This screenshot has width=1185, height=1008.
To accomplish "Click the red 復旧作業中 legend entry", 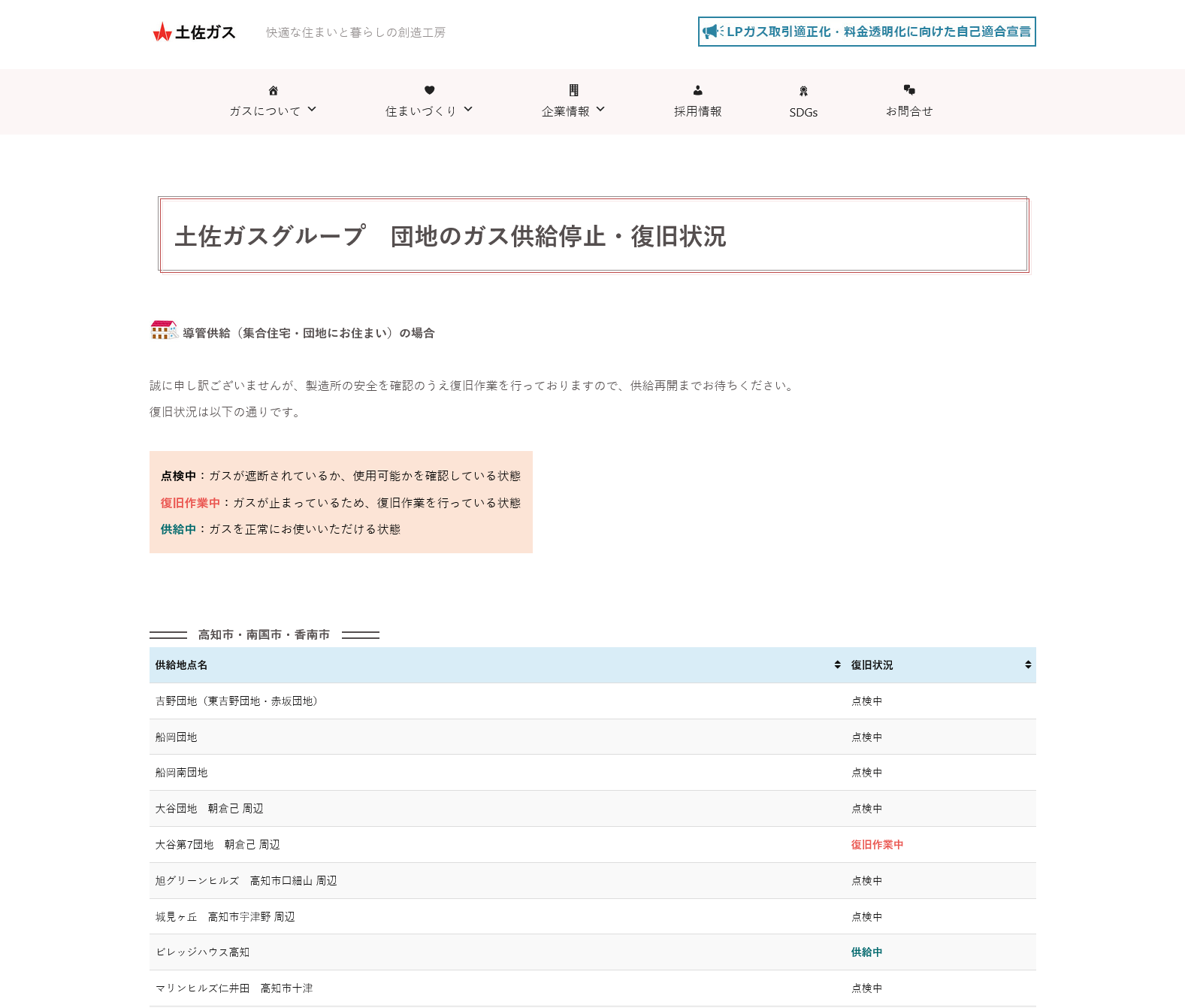I will coord(190,503).
